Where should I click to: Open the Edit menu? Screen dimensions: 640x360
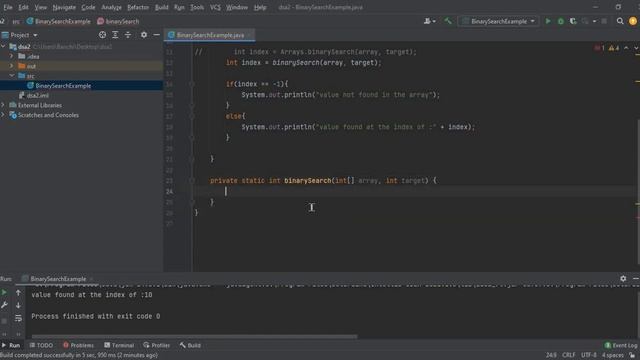pos(23,7)
